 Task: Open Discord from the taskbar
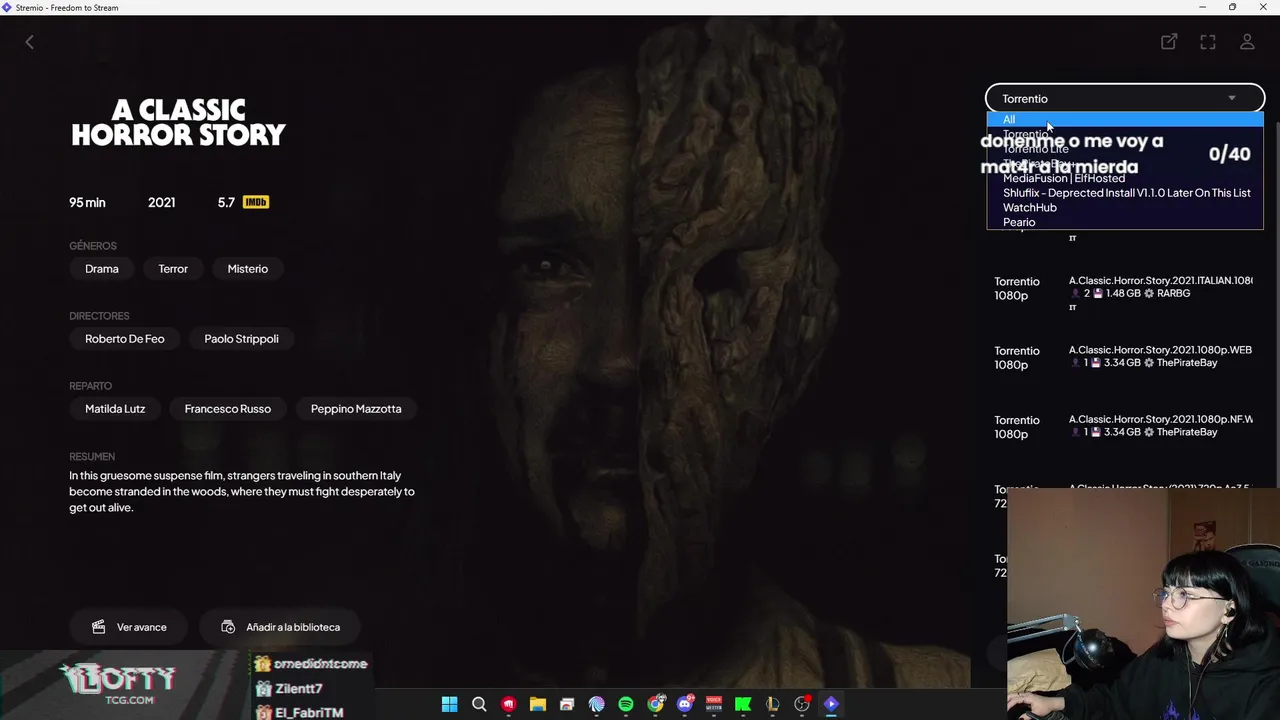[x=685, y=704]
